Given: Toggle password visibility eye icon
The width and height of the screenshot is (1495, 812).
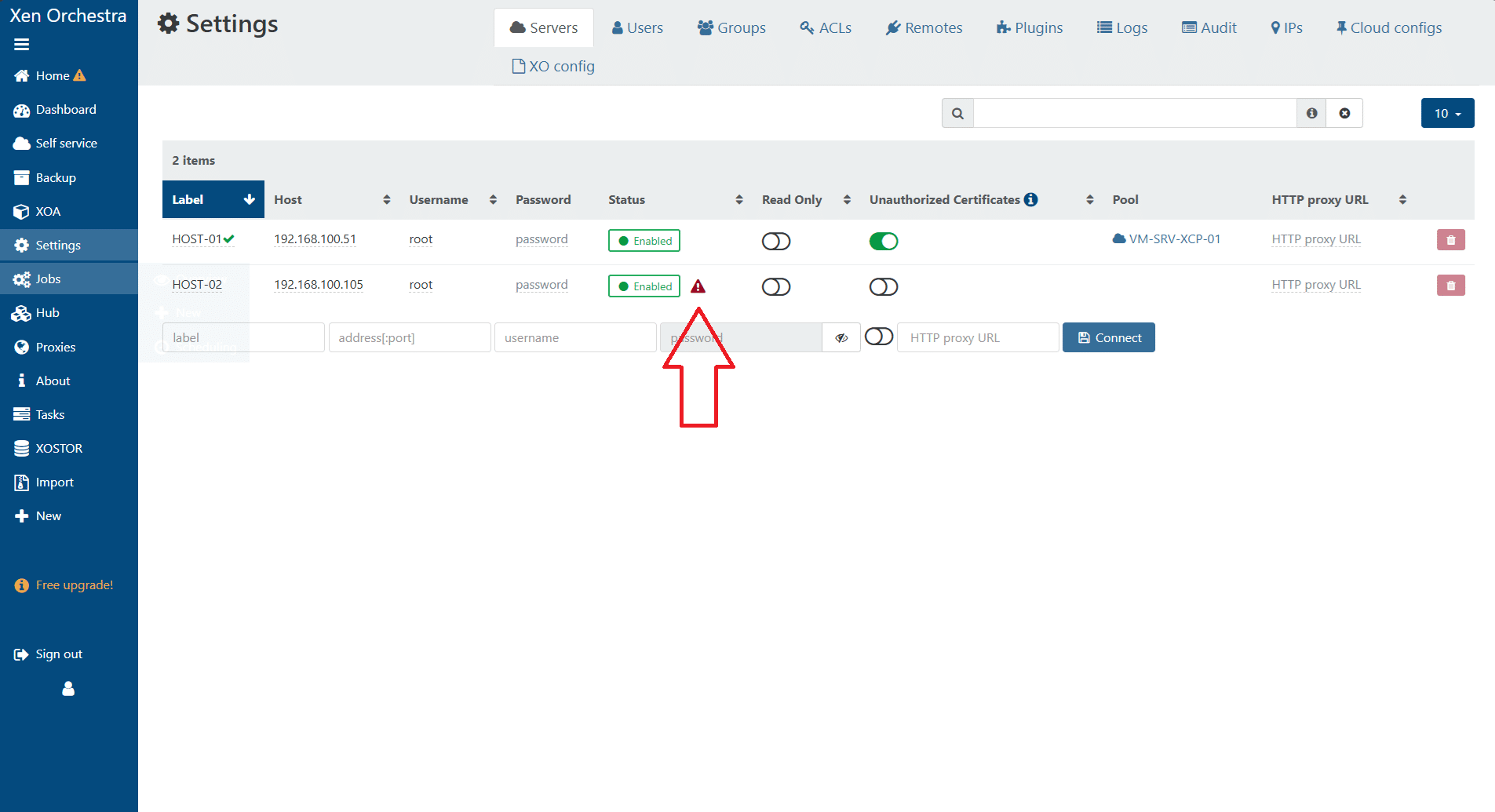Looking at the screenshot, I should tap(841, 337).
